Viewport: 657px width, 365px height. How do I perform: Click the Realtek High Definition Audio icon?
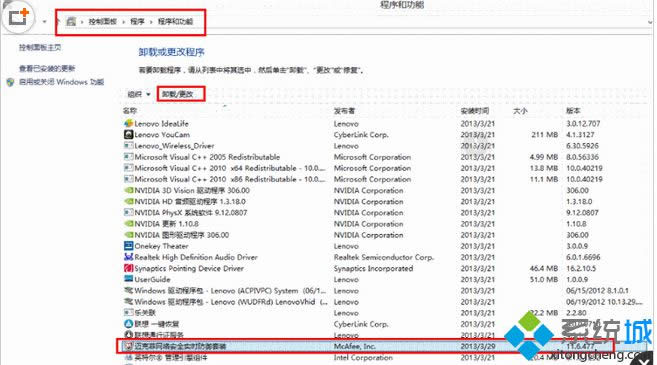click(129, 257)
